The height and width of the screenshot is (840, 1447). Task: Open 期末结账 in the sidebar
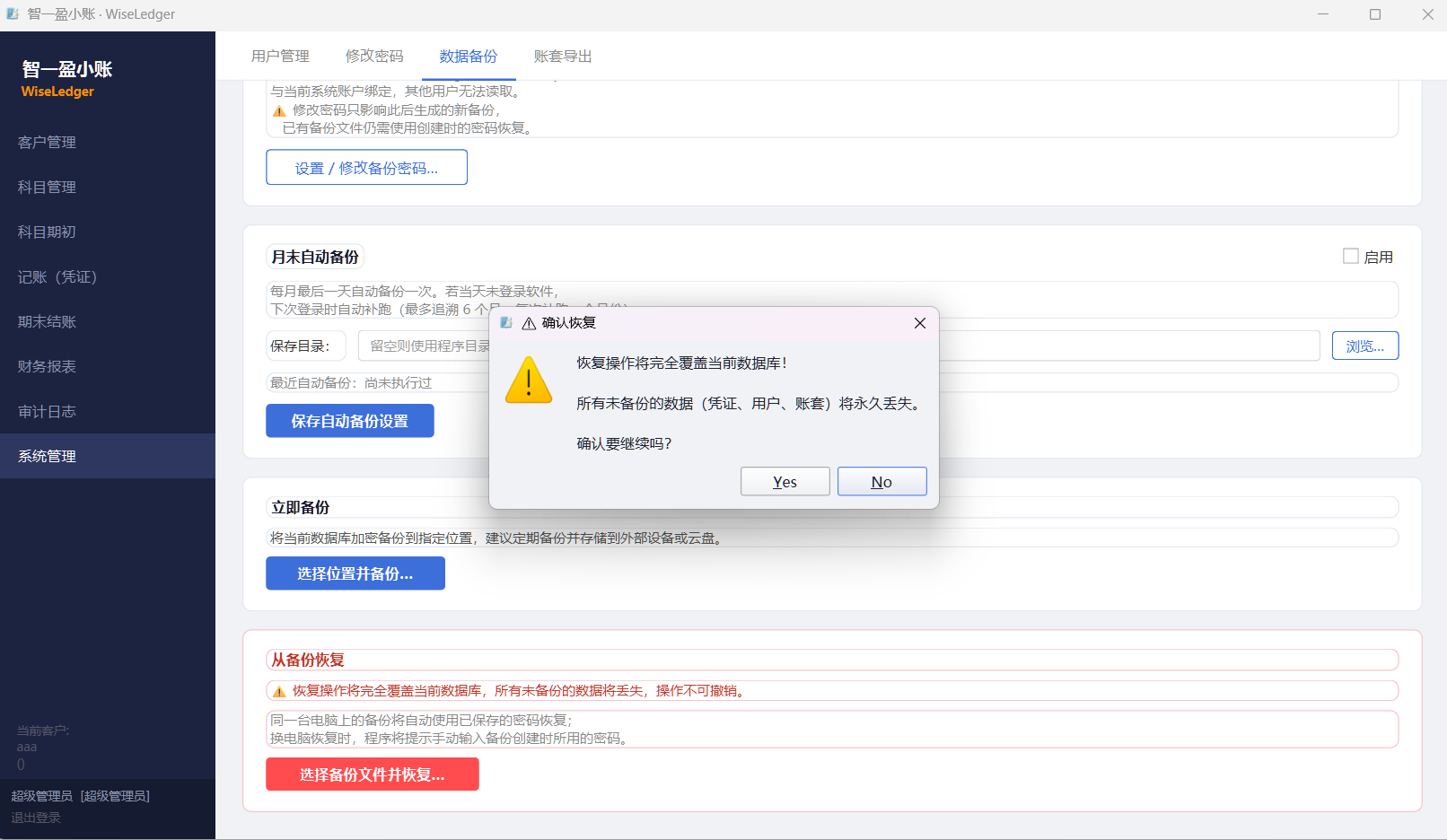coord(108,321)
